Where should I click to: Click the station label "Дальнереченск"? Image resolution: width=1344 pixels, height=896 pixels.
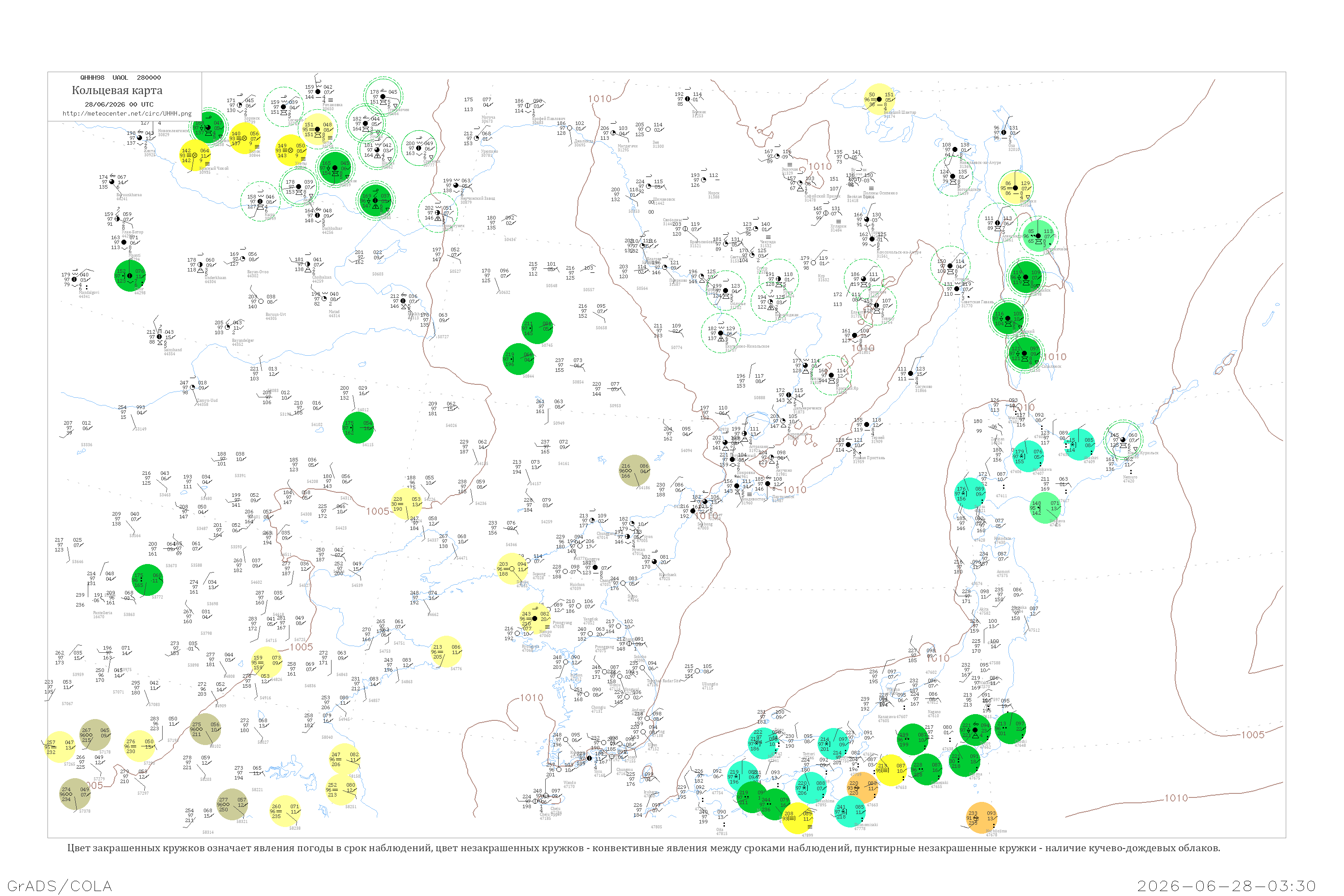pos(807,408)
